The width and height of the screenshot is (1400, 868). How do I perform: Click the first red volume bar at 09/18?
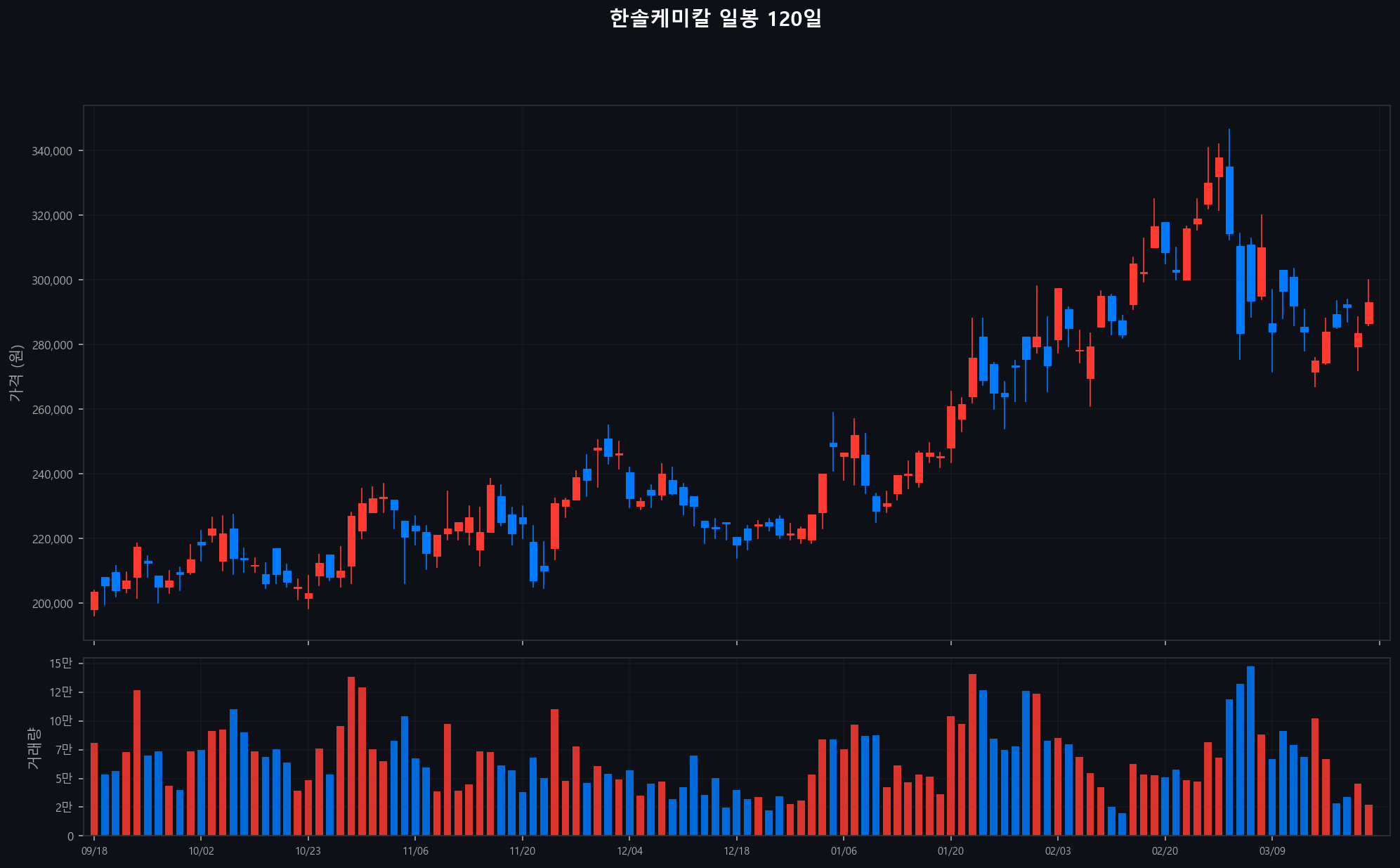(x=94, y=789)
